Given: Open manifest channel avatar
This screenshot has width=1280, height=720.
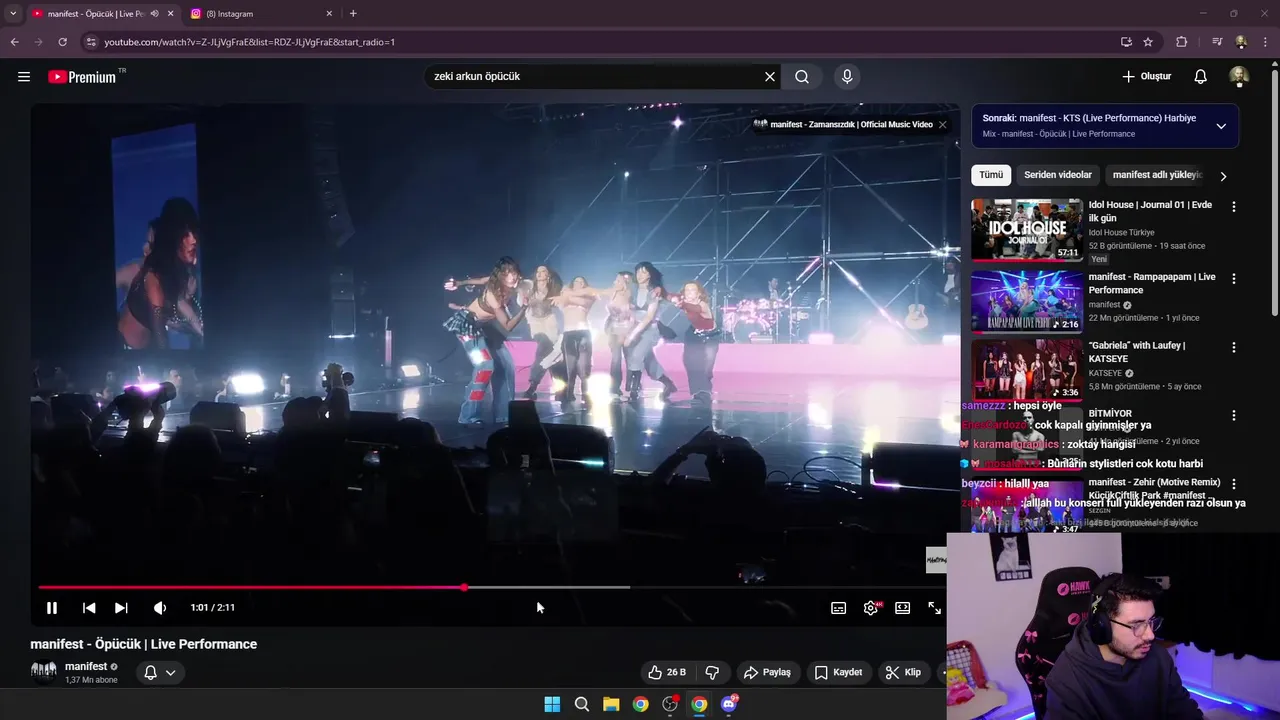Looking at the screenshot, I should coord(43,672).
